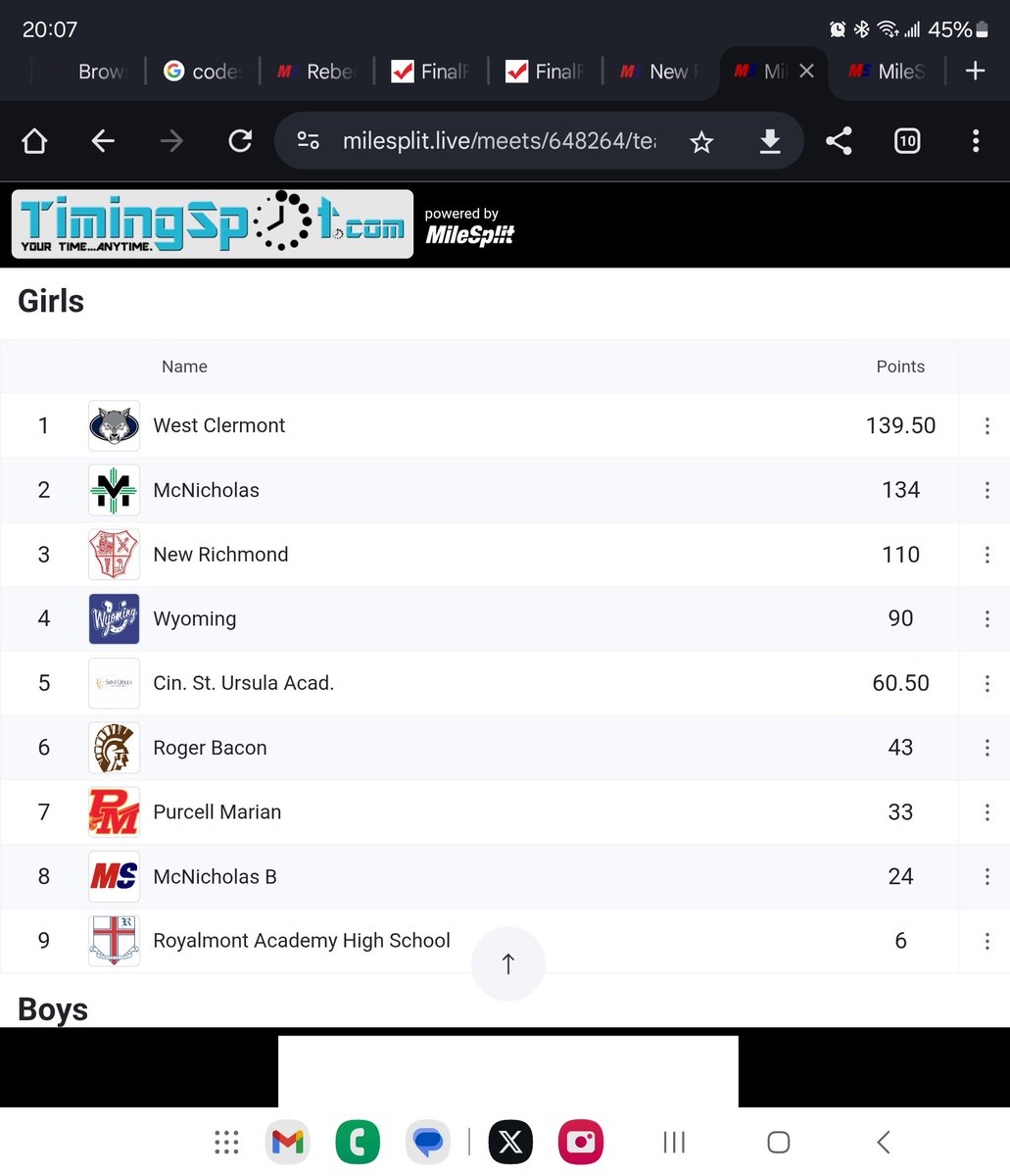The image size is (1010, 1176).
Task: Go back with the back arrow
Action: click(x=103, y=142)
